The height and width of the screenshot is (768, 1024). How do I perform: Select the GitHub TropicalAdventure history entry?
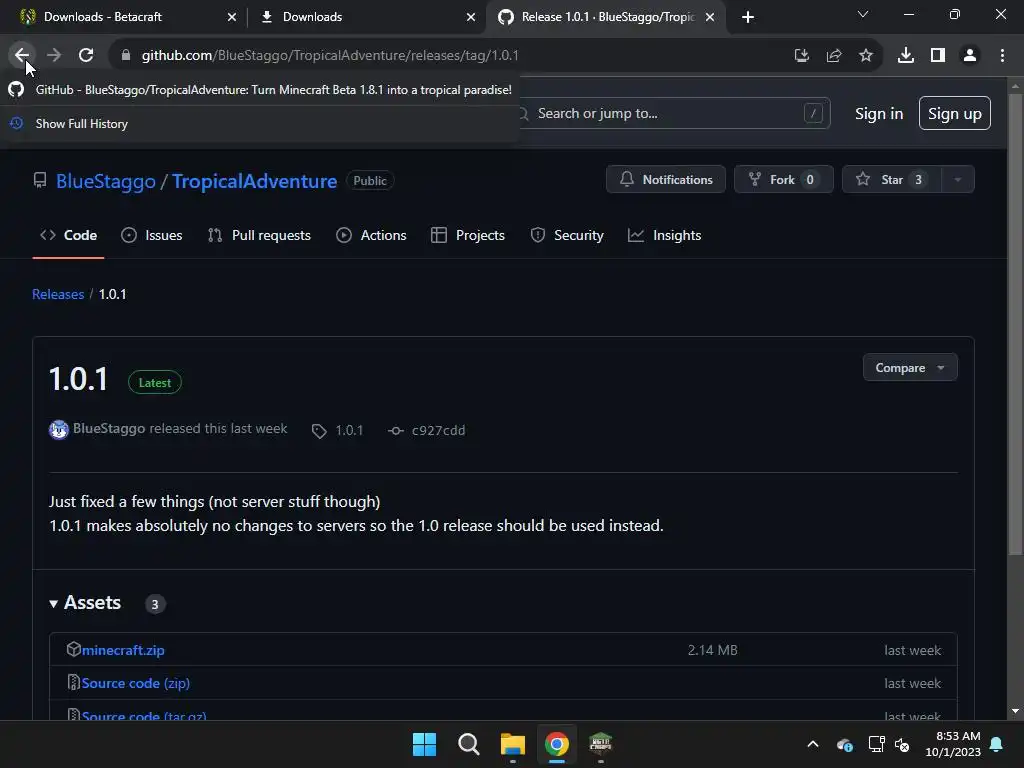pos(260,89)
